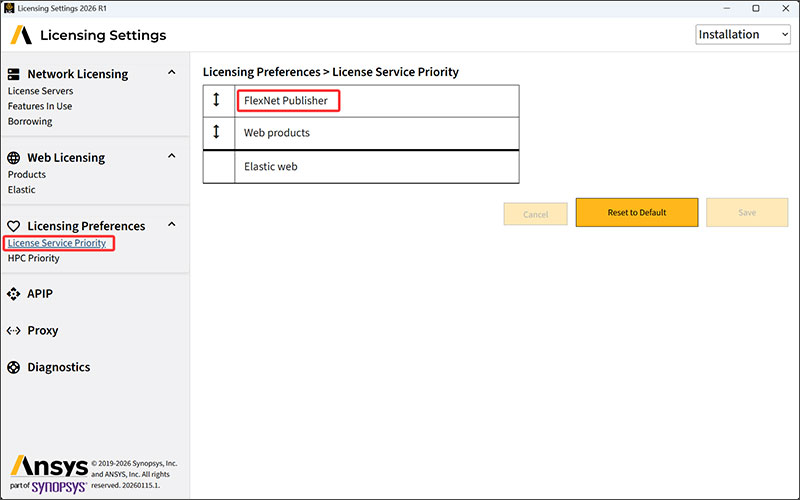
Task: Click the Save button
Action: click(747, 213)
